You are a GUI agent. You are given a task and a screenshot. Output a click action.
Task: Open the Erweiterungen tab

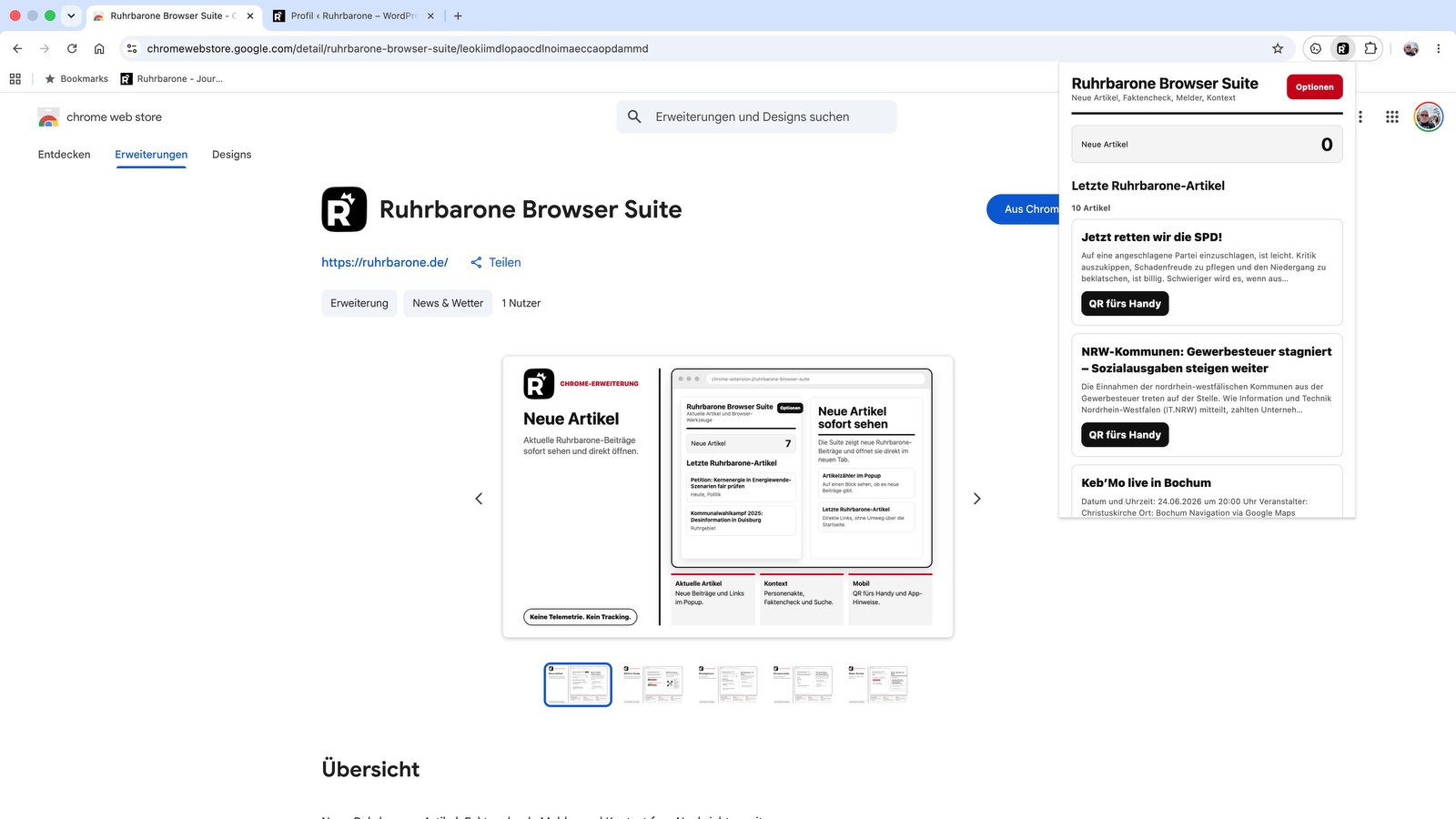point(151,155)
